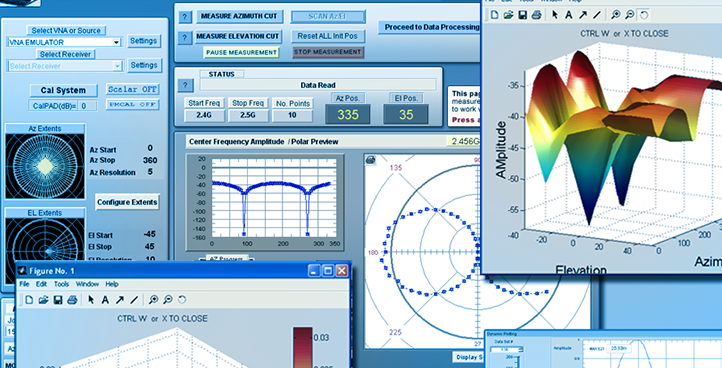Activate Zoom Out tool in Figure No. 1
Viewport: 722px width, 368px height.
click(168, 300)
